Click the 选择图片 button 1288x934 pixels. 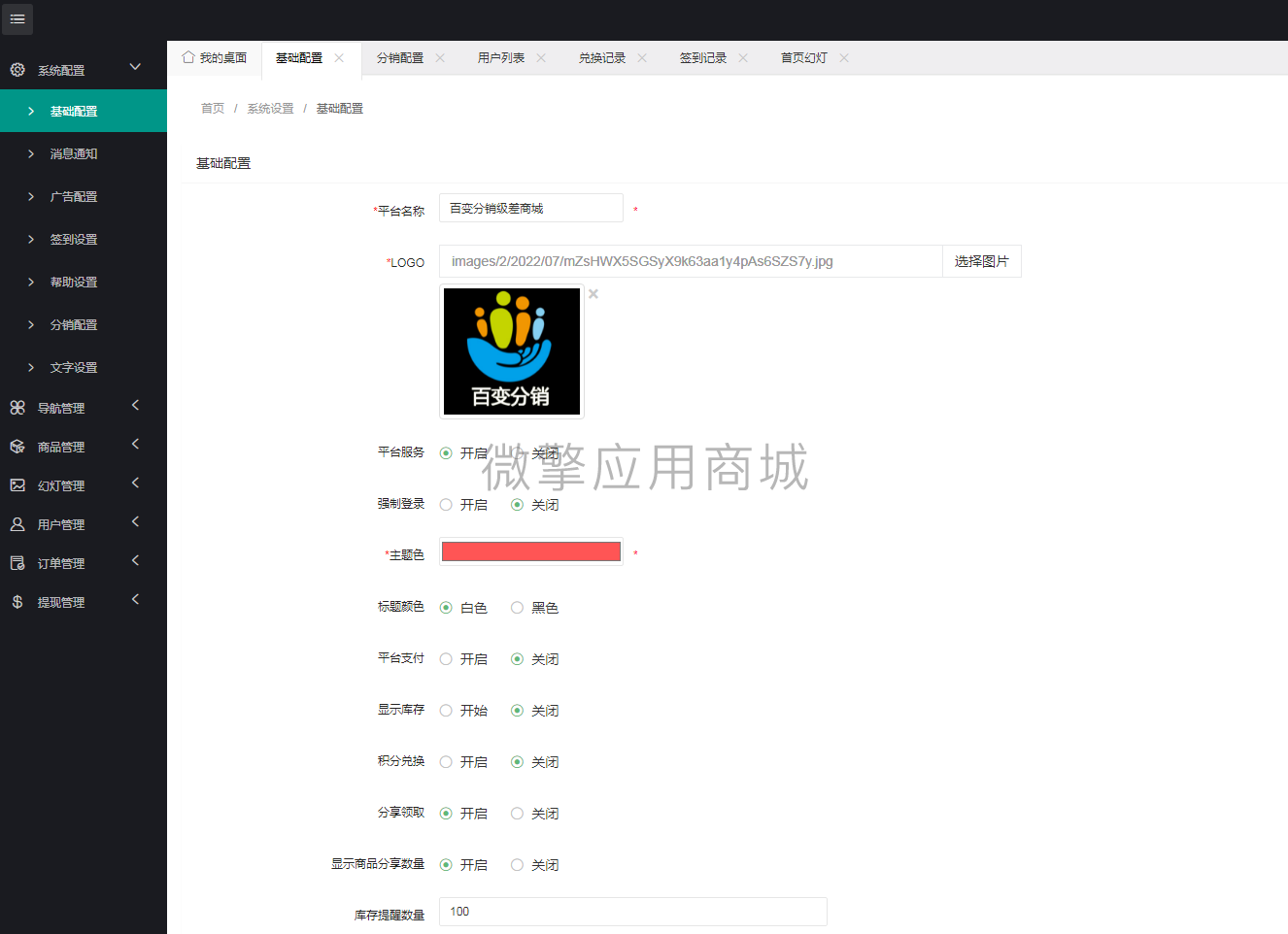(x=982, y=261)
